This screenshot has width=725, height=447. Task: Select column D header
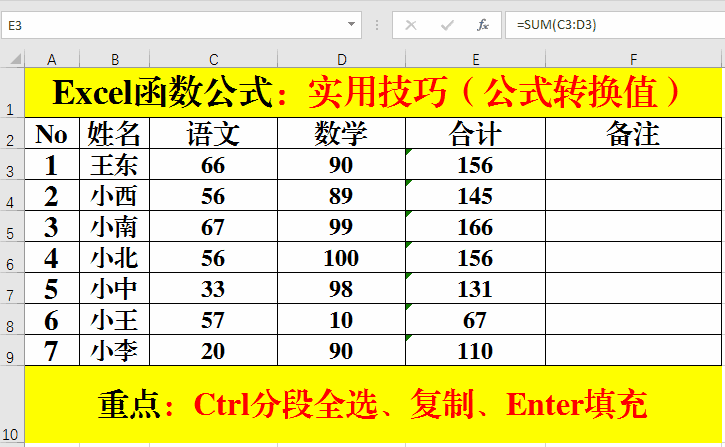coord(341,59)
